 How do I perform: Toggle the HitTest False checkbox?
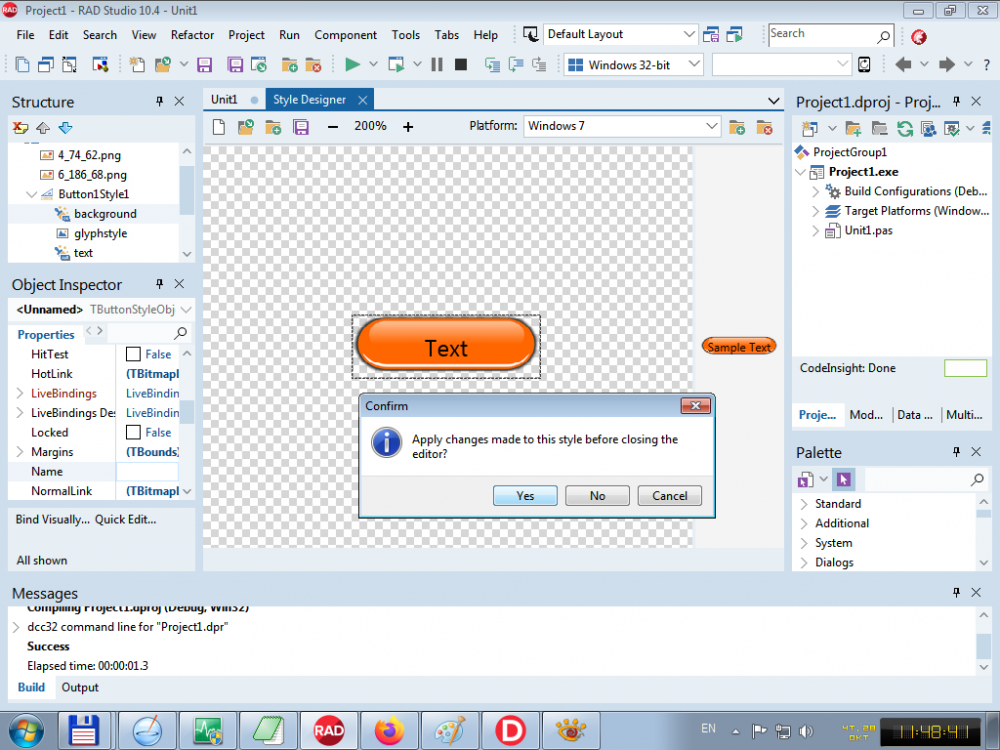[133, 354]
